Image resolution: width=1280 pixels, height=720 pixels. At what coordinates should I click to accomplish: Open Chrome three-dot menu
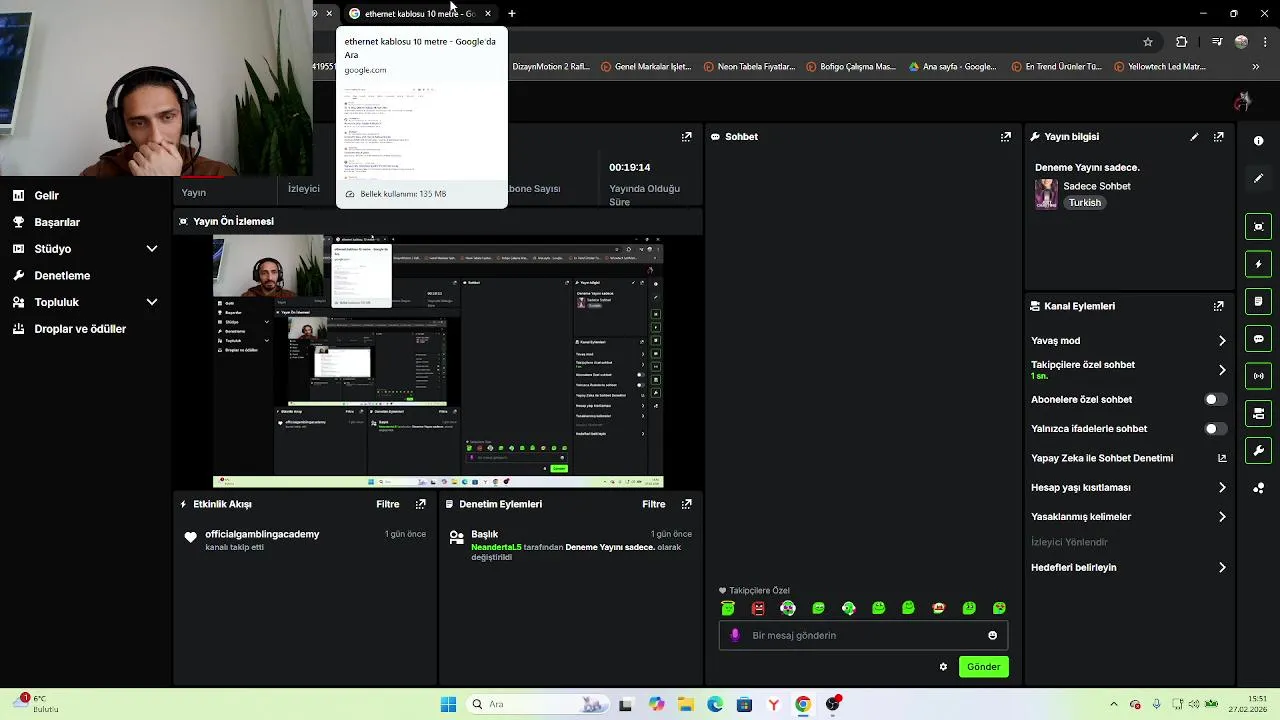coord(1263,42)
